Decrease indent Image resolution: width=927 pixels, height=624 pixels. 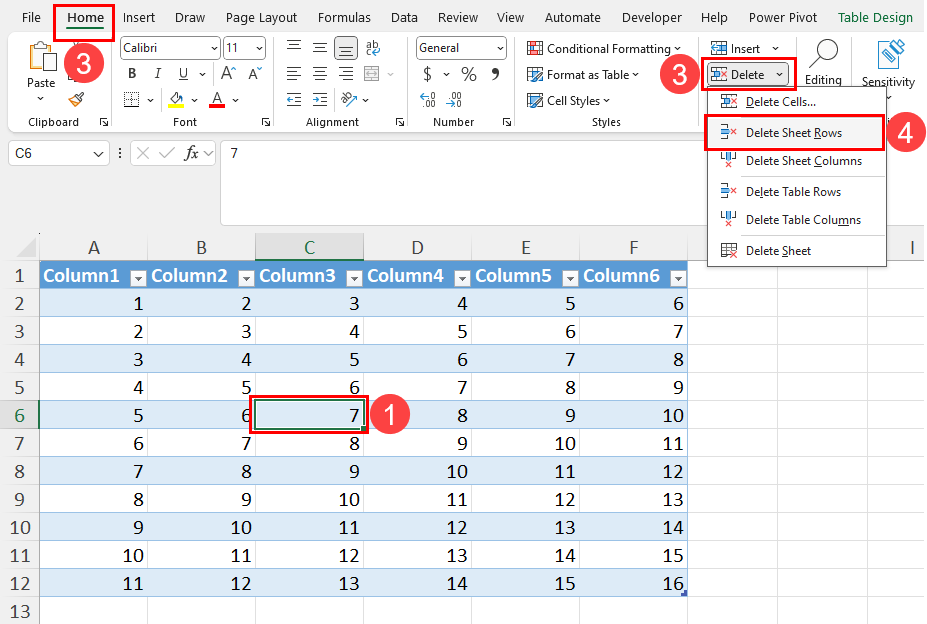[294, 99]
